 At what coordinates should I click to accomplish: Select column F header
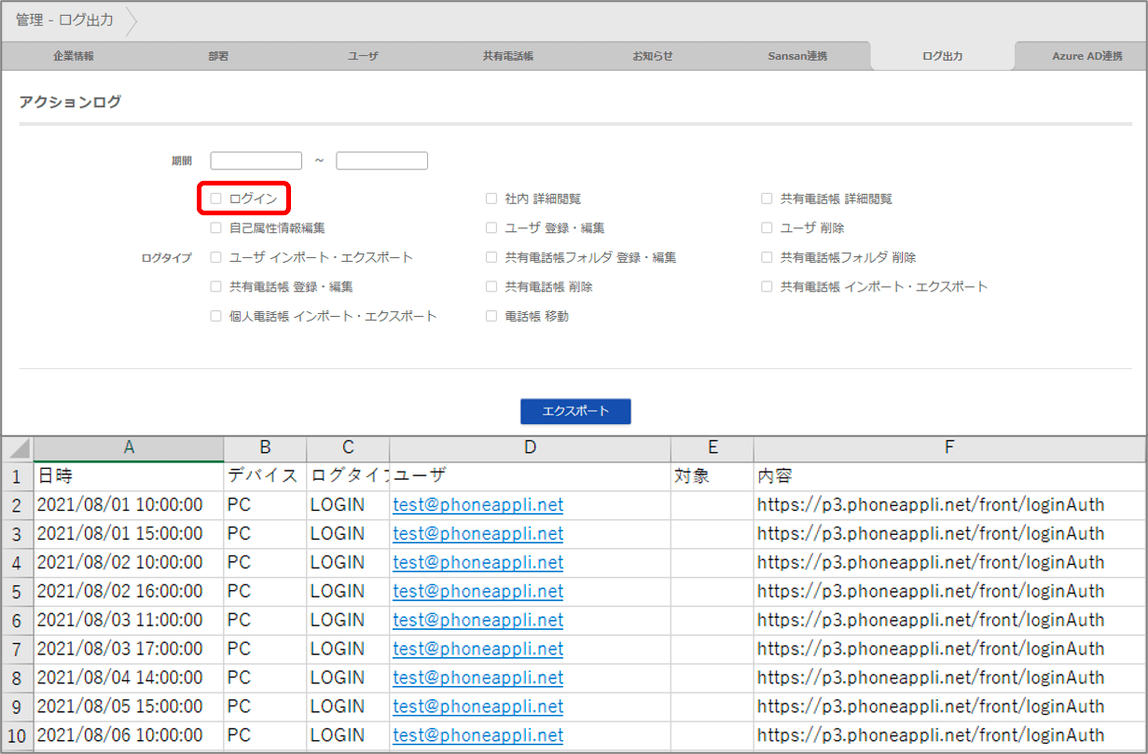(950, 448)
